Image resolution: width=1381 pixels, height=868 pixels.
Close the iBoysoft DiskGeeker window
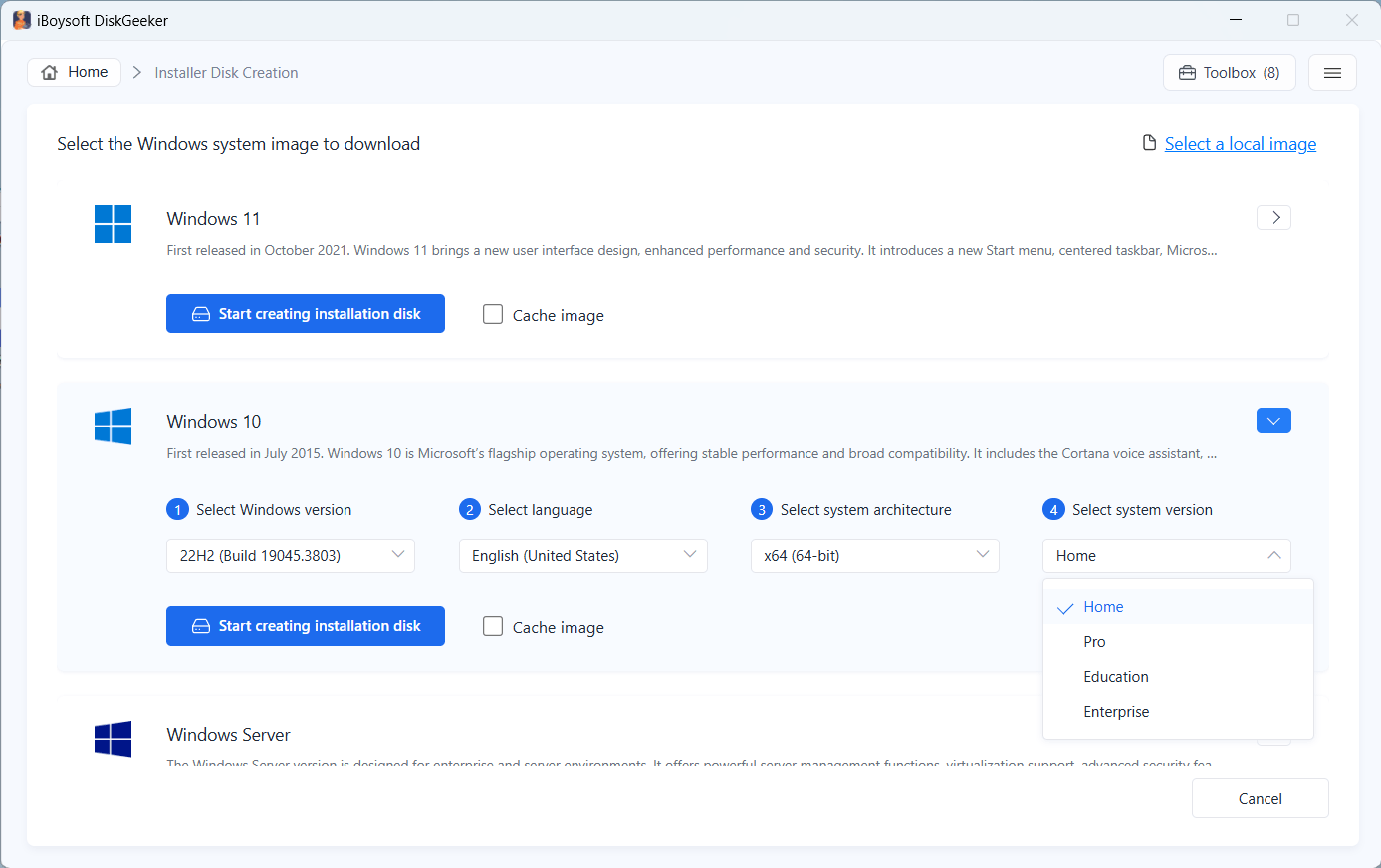pyautogui.click(x=1351, y=20)
